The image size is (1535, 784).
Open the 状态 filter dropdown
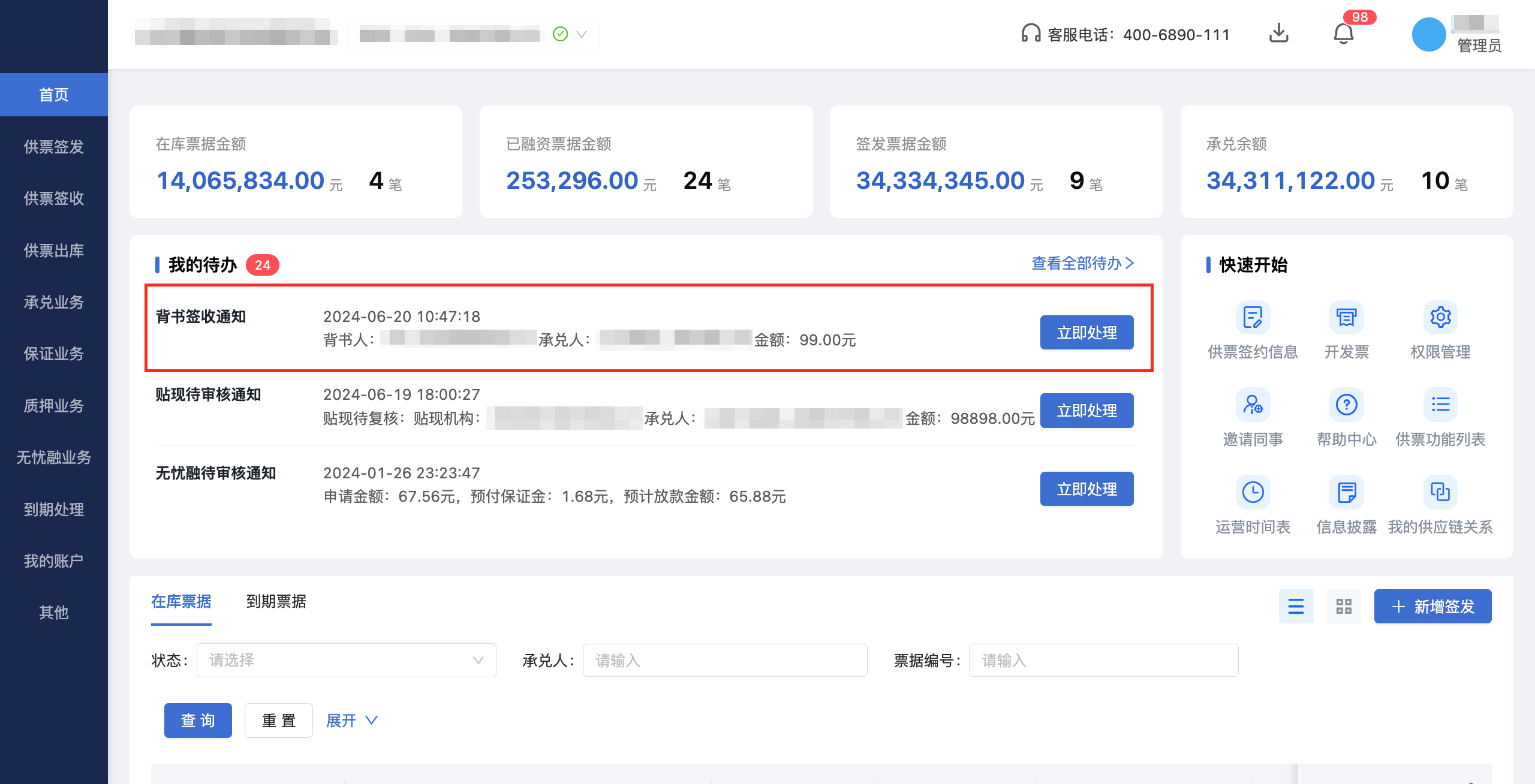click(x=346, y=660)
